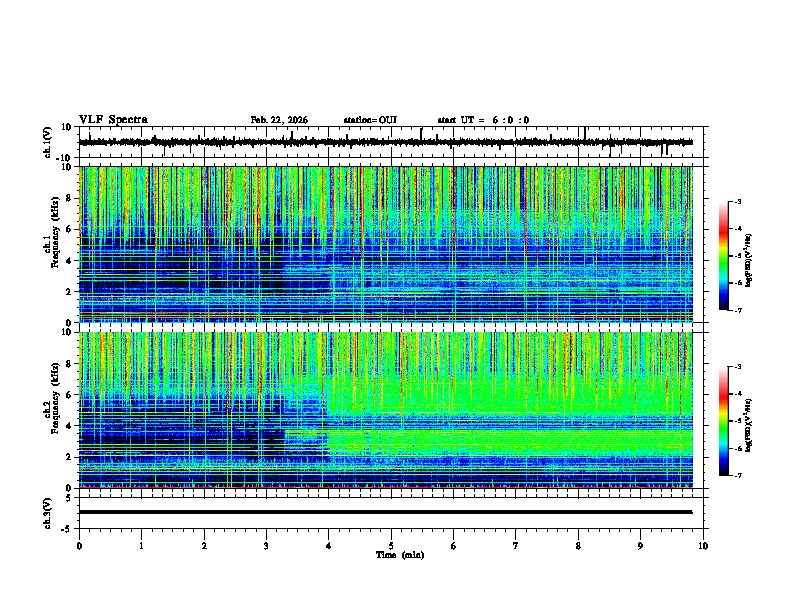Screen dimensions: 792x612
Task: Click the 6 kHz tick of ch.2 spectrogram
Action: pyautogui.click(x=70, y=395)
